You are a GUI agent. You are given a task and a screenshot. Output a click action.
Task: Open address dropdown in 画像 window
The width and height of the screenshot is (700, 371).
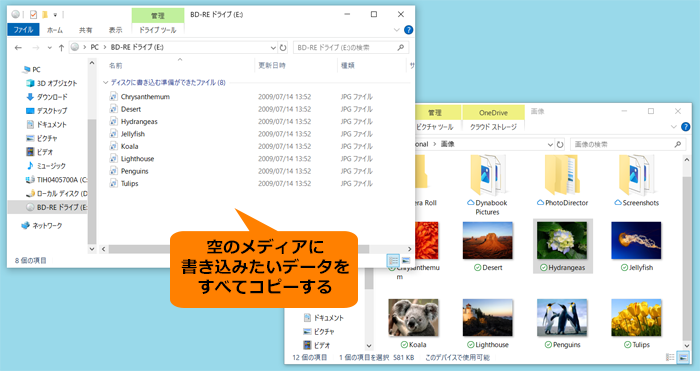550,144
